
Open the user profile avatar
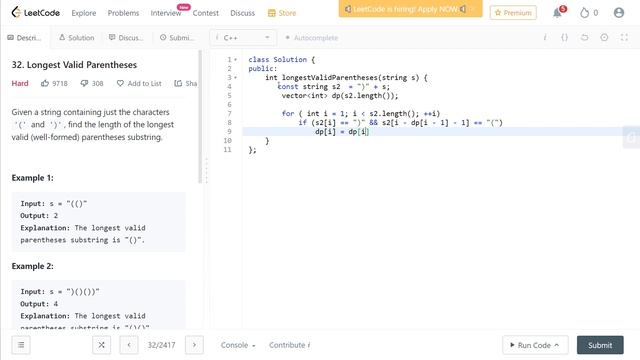[x=619, y=13]
